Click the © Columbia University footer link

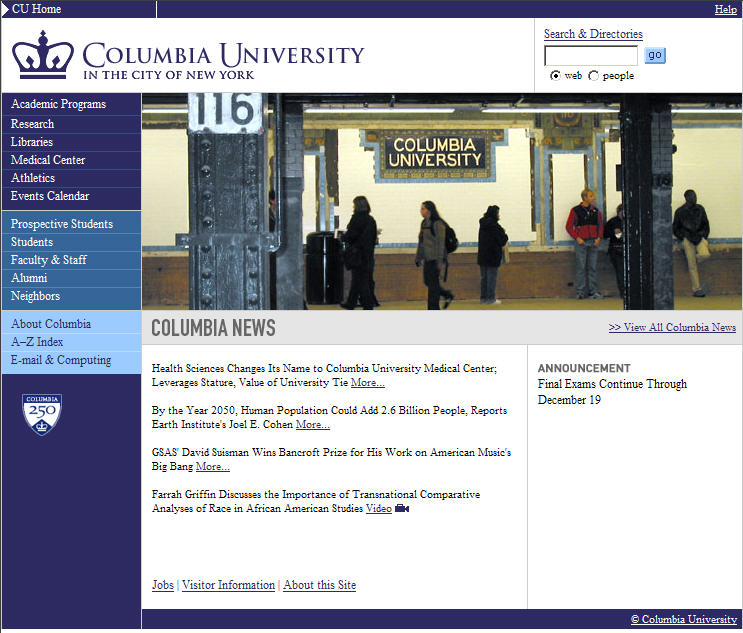pos(684,619)
